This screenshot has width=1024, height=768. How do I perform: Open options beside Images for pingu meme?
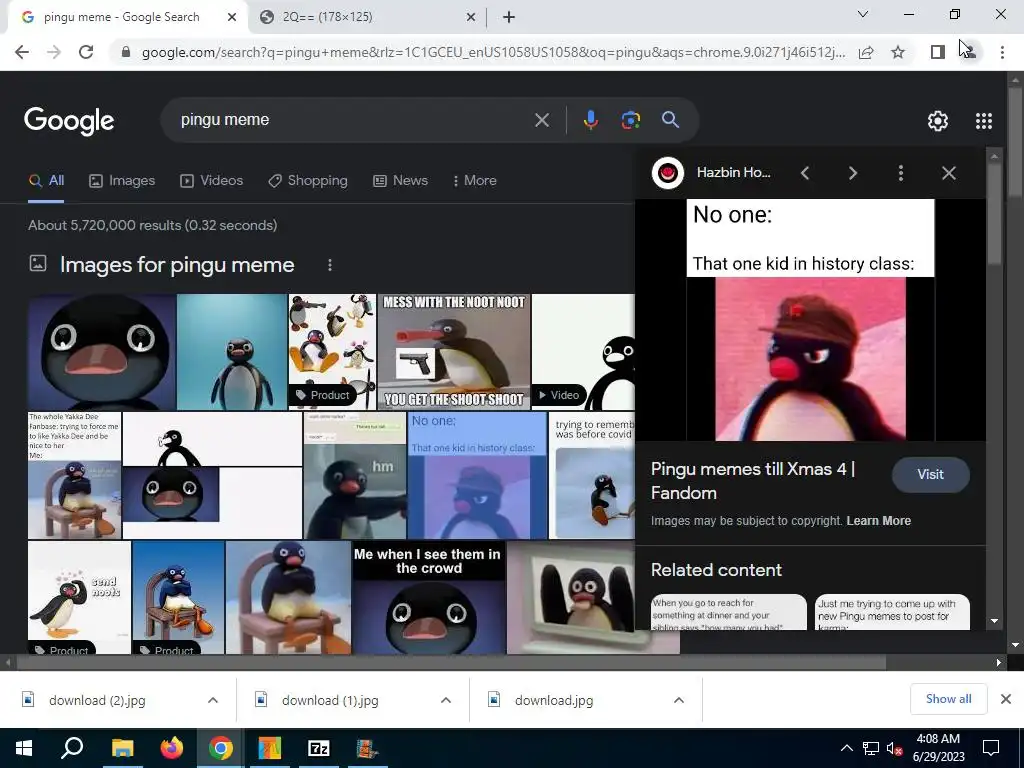point(330,265)
